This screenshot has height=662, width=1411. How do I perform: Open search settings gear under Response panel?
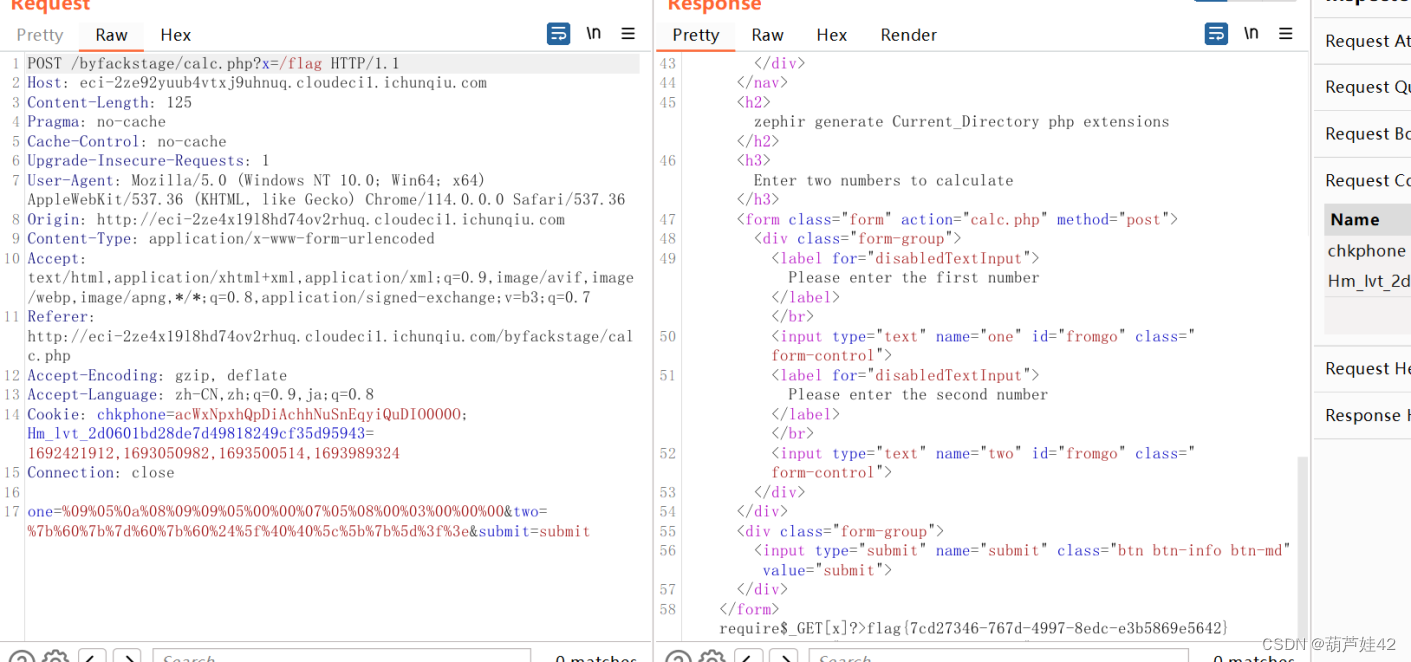pyautogui.click(x=711, y=657)
